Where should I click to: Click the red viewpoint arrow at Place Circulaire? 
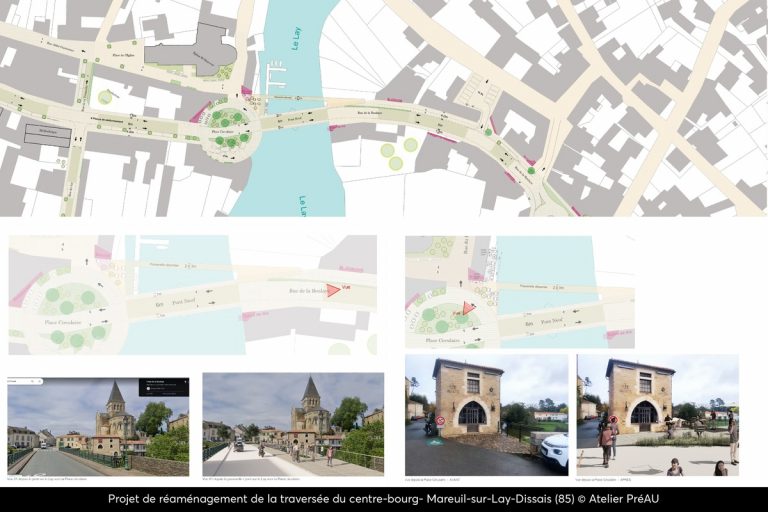click(x=468, y=309)
